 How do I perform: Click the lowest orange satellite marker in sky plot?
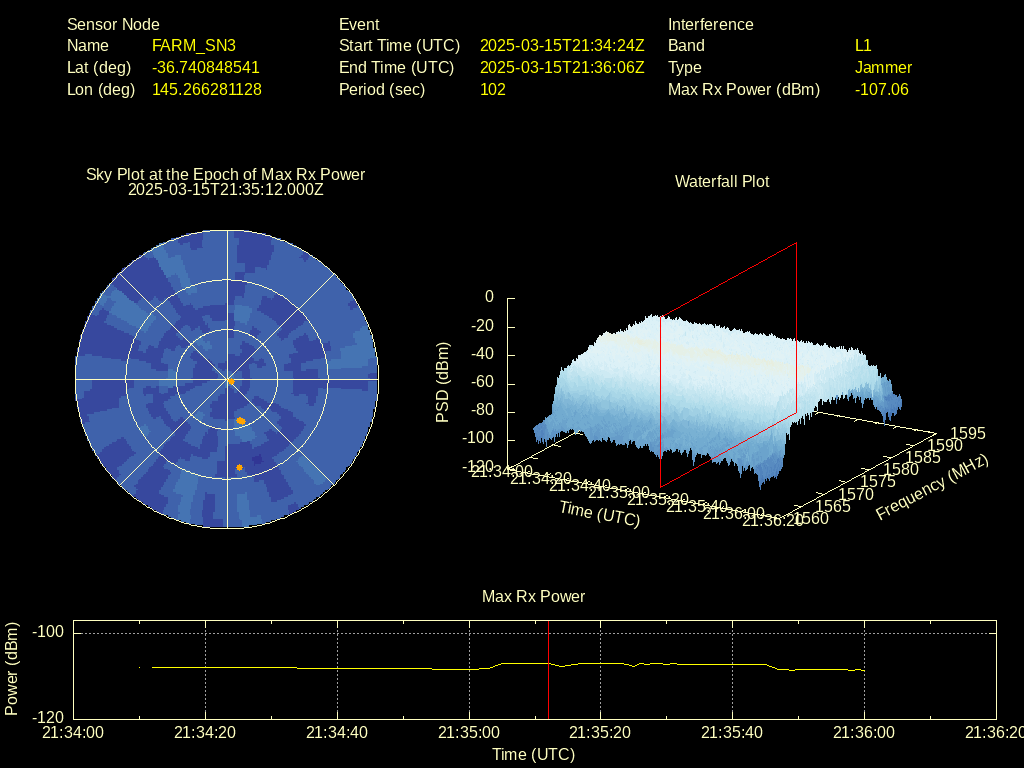point(239,467)
